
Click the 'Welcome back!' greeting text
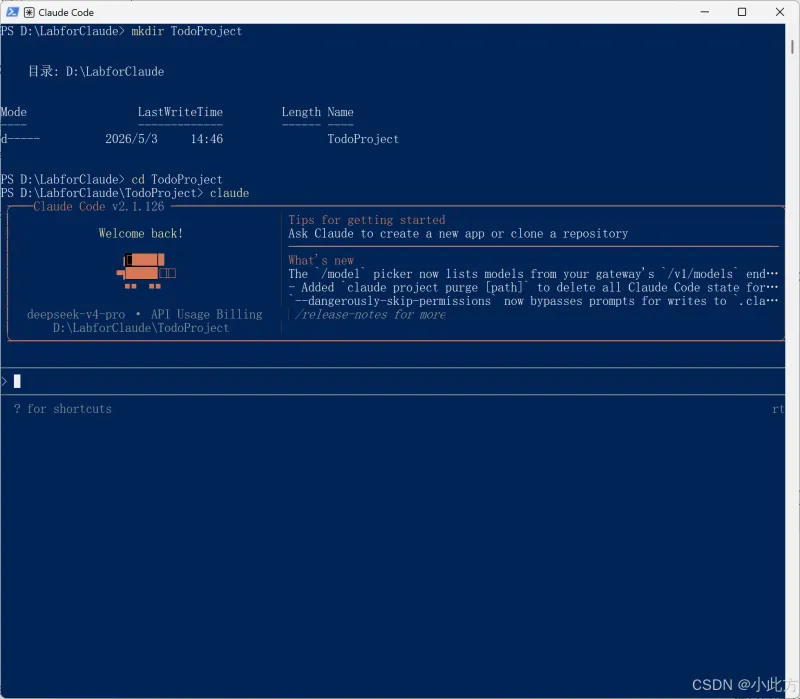[141, 234]
